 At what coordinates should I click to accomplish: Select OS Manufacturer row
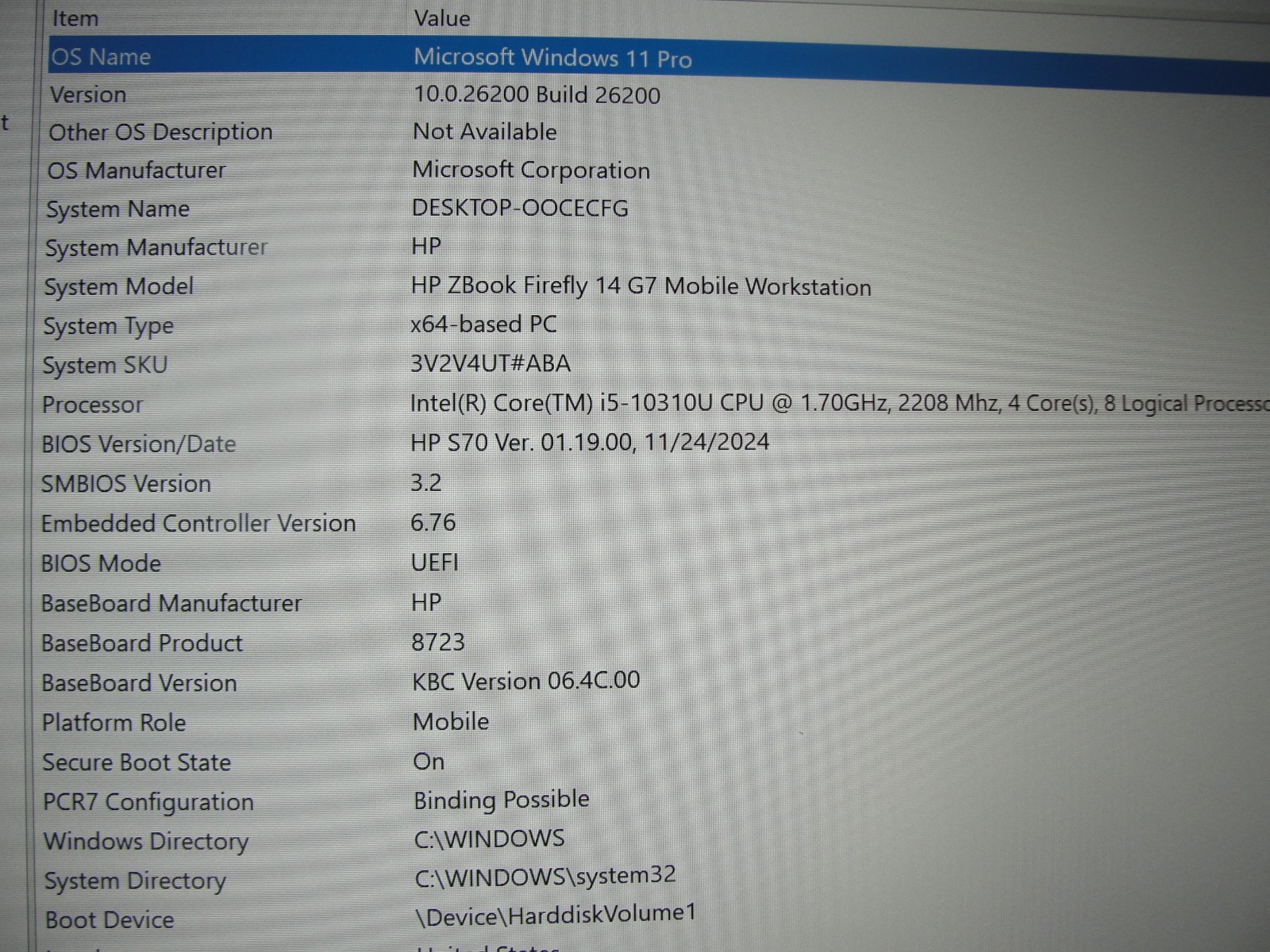(137, 170)
